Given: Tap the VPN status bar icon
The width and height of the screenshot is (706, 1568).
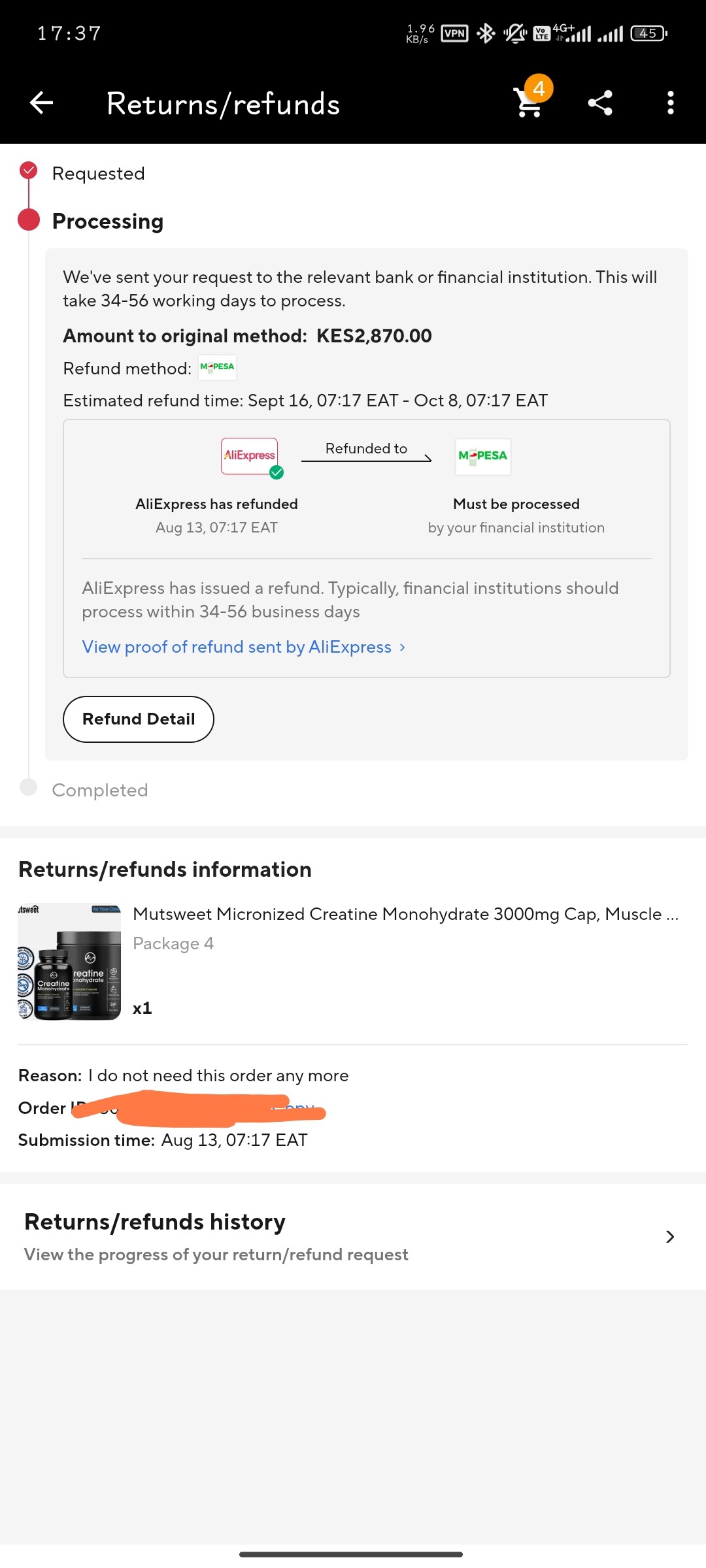Looking at the screenshot, I should [x=454, y=33].
